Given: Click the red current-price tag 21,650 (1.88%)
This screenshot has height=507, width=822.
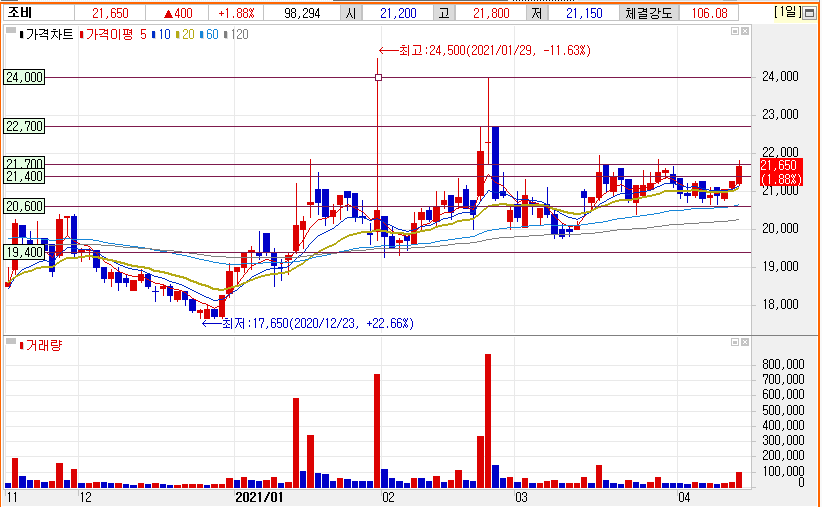Looking at the screenshot, I should (x=781, y=172).
